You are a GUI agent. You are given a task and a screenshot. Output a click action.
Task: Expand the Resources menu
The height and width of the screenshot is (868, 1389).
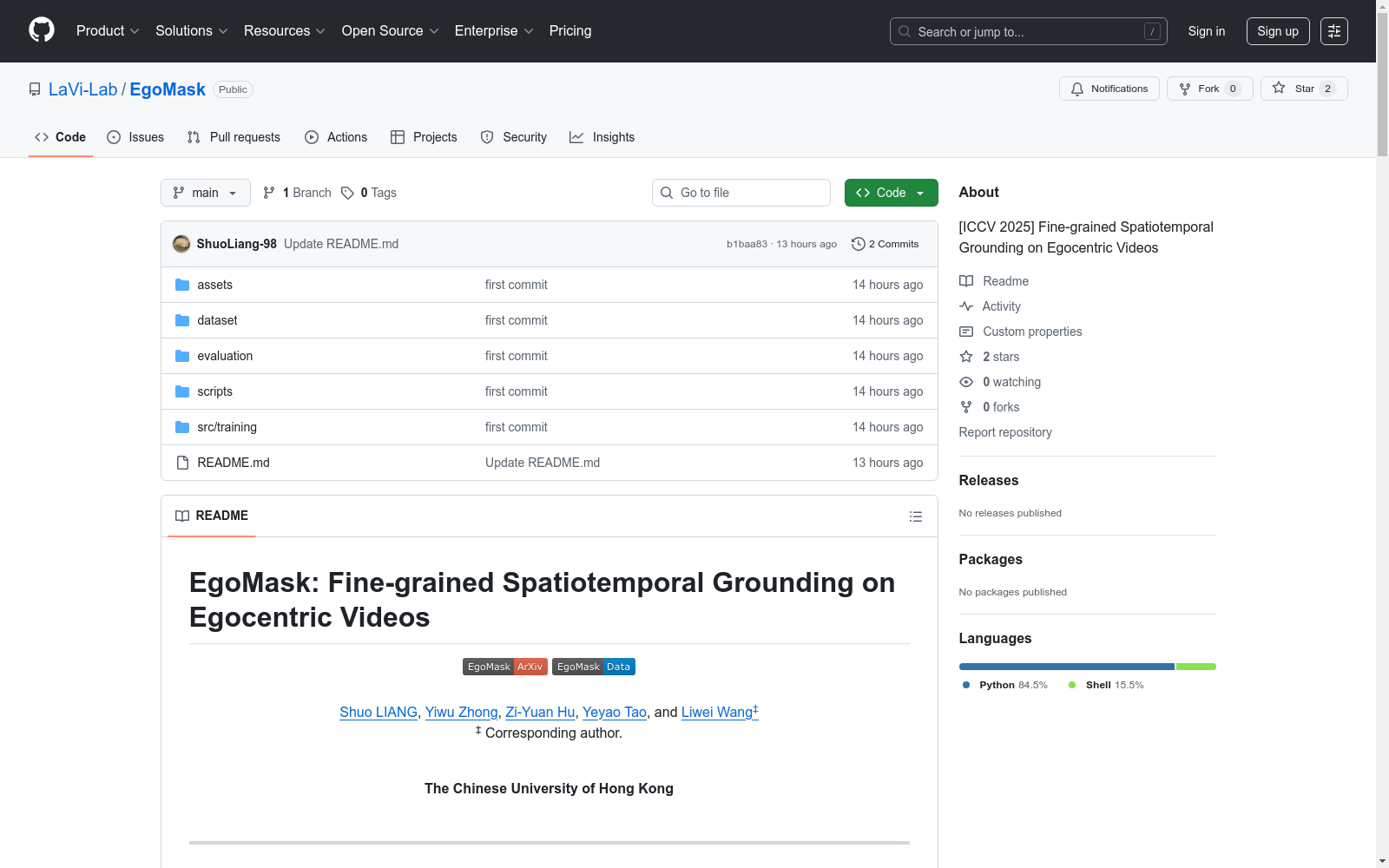(285, 31)
